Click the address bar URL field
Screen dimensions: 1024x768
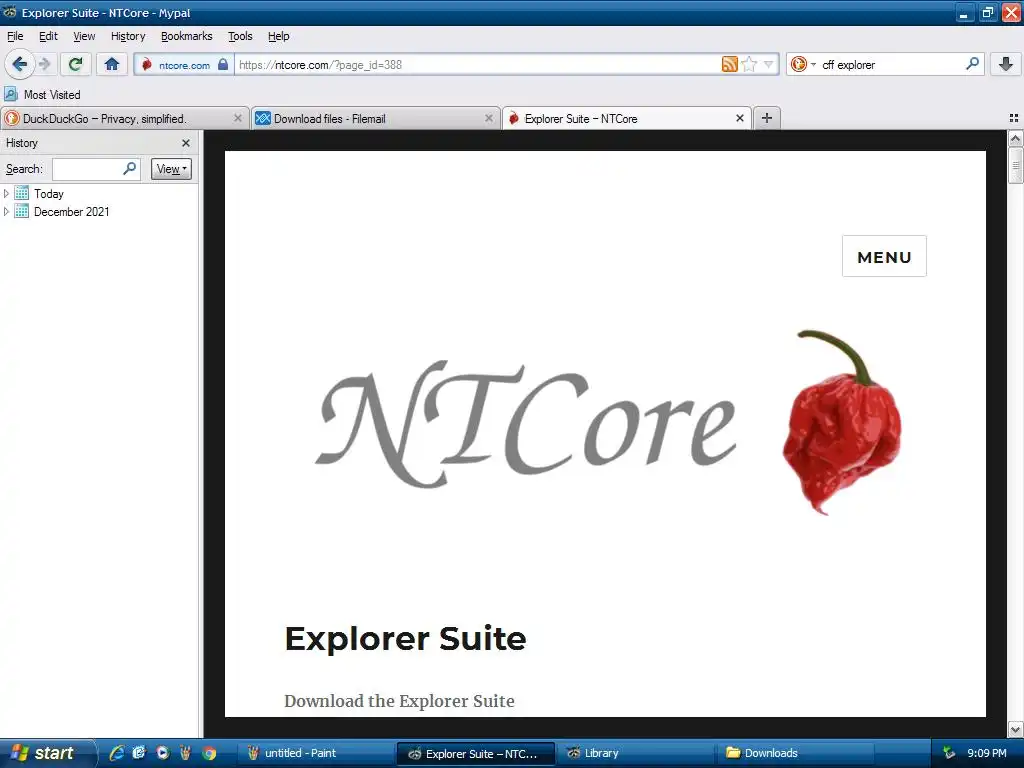click(x=477, y=65)
